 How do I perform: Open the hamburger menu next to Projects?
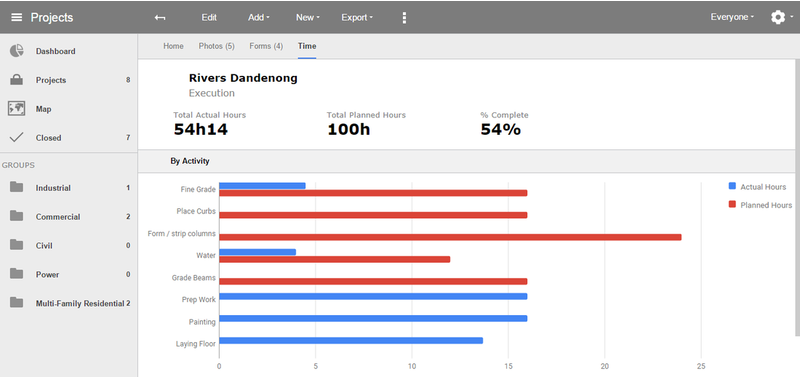[x=16, y=17]
